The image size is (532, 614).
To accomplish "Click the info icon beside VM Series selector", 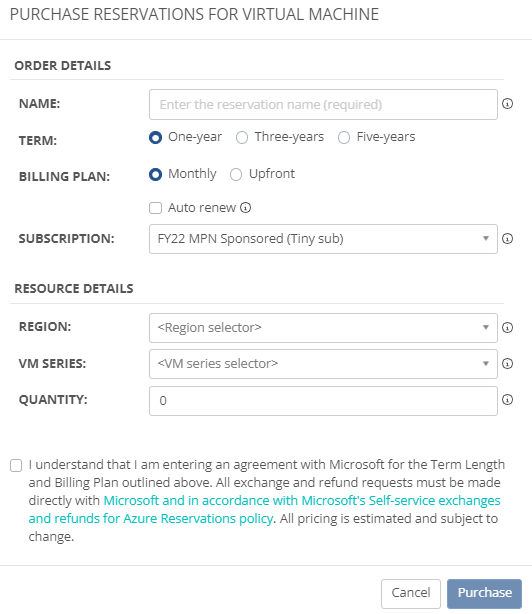I will pyautogui.click(x=507, y=364).
